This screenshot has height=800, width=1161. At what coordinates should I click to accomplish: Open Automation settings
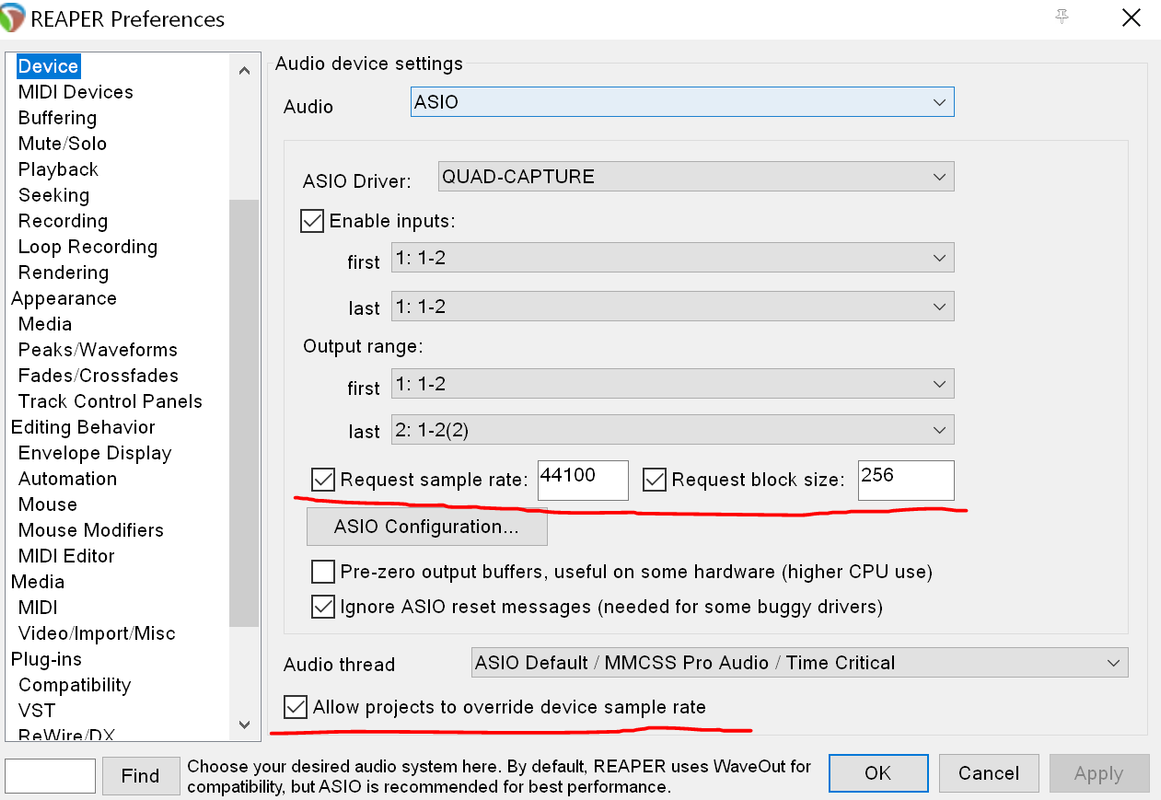[67, 479]
